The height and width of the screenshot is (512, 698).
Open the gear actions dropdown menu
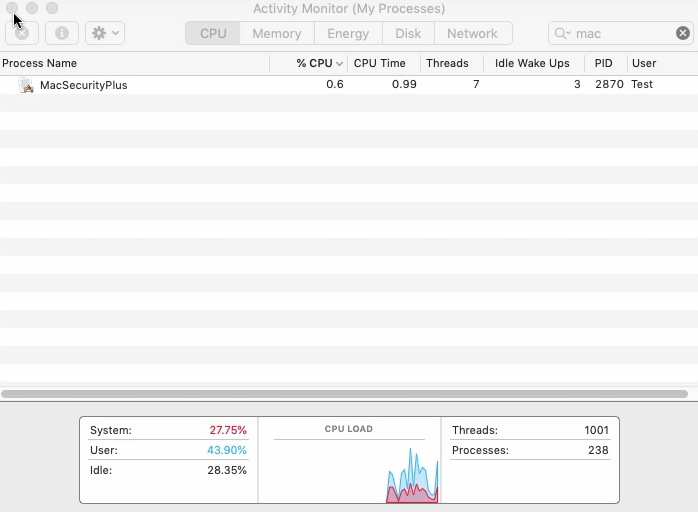(x=104, y=33)
